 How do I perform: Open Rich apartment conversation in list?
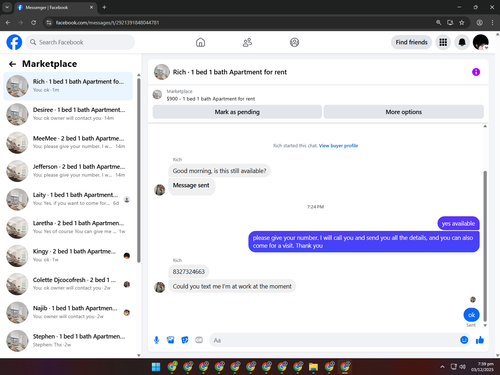click(x=68, y=86)
